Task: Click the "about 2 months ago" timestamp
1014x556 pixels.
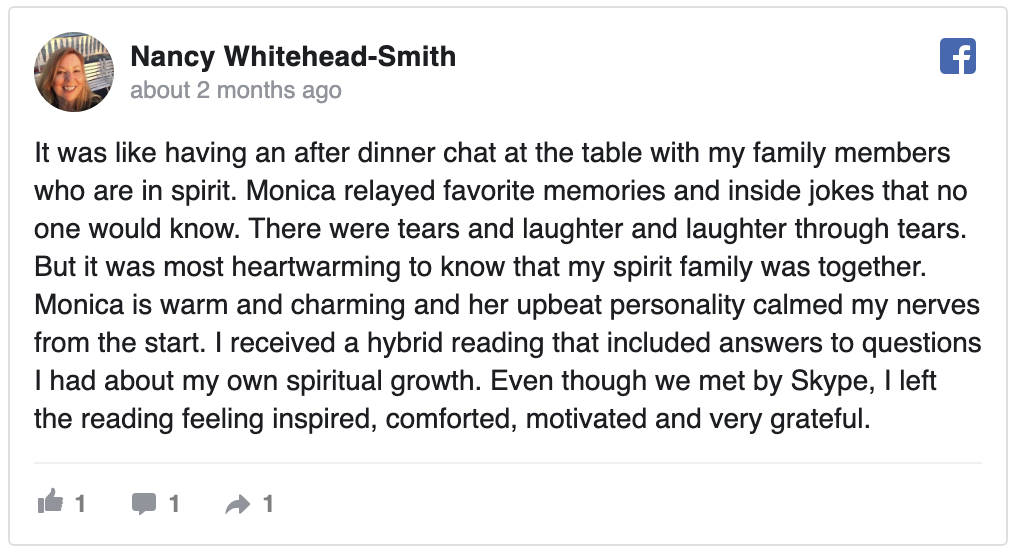Action: tap(236, 91)
